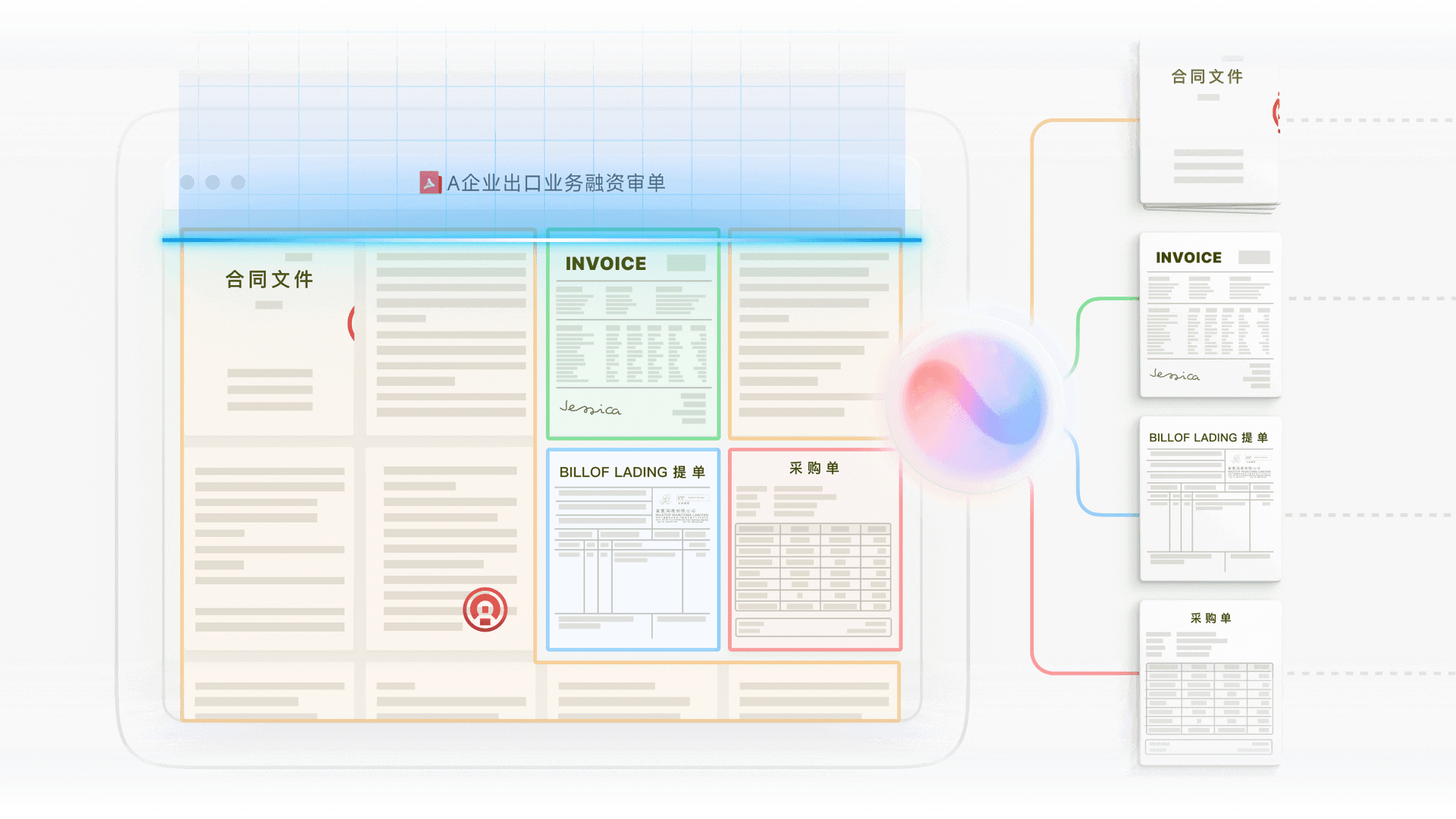Open the INVOICE card on the right

point(1210,315)
